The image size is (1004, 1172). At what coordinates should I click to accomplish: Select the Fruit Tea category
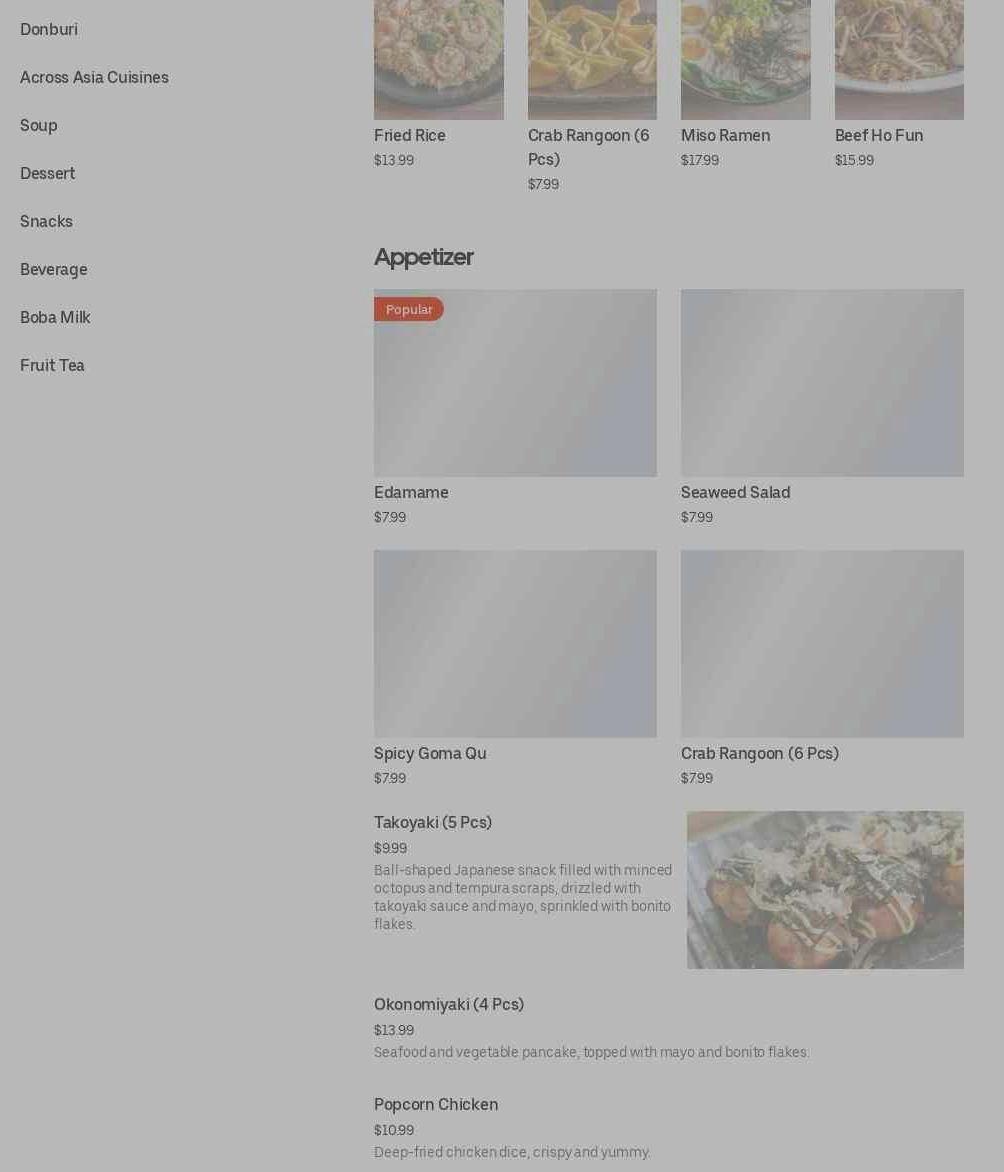(52, 365)
